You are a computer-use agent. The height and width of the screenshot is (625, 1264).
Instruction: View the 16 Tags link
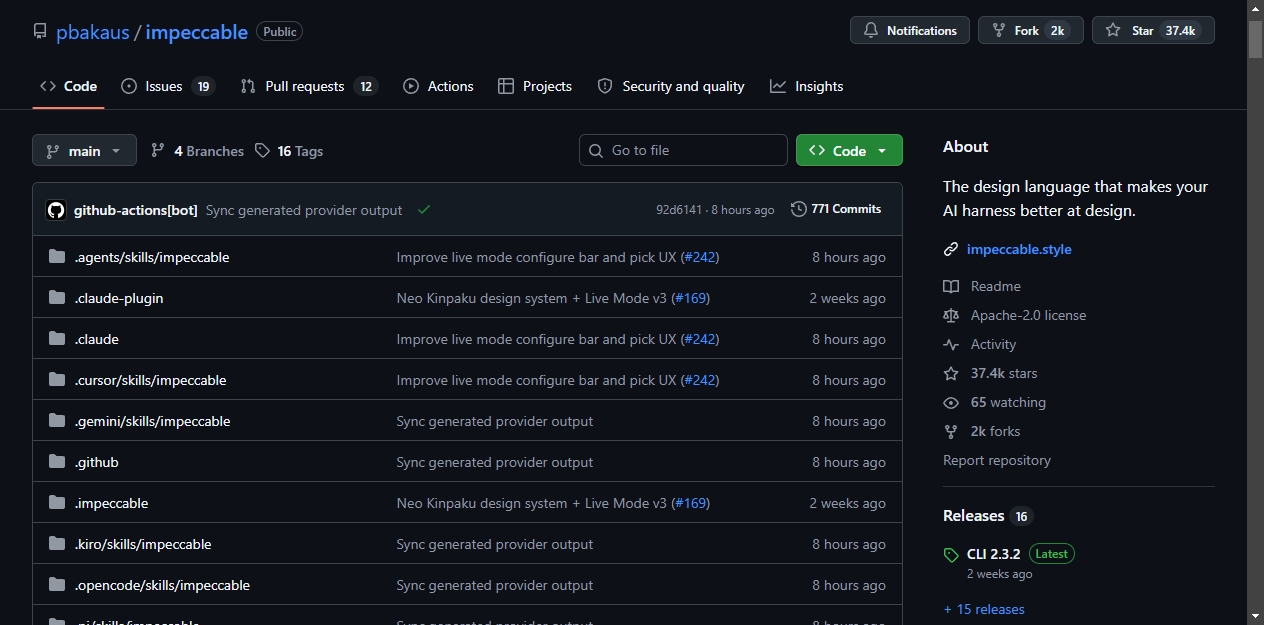pyautogui.click(x=289, y=151)
